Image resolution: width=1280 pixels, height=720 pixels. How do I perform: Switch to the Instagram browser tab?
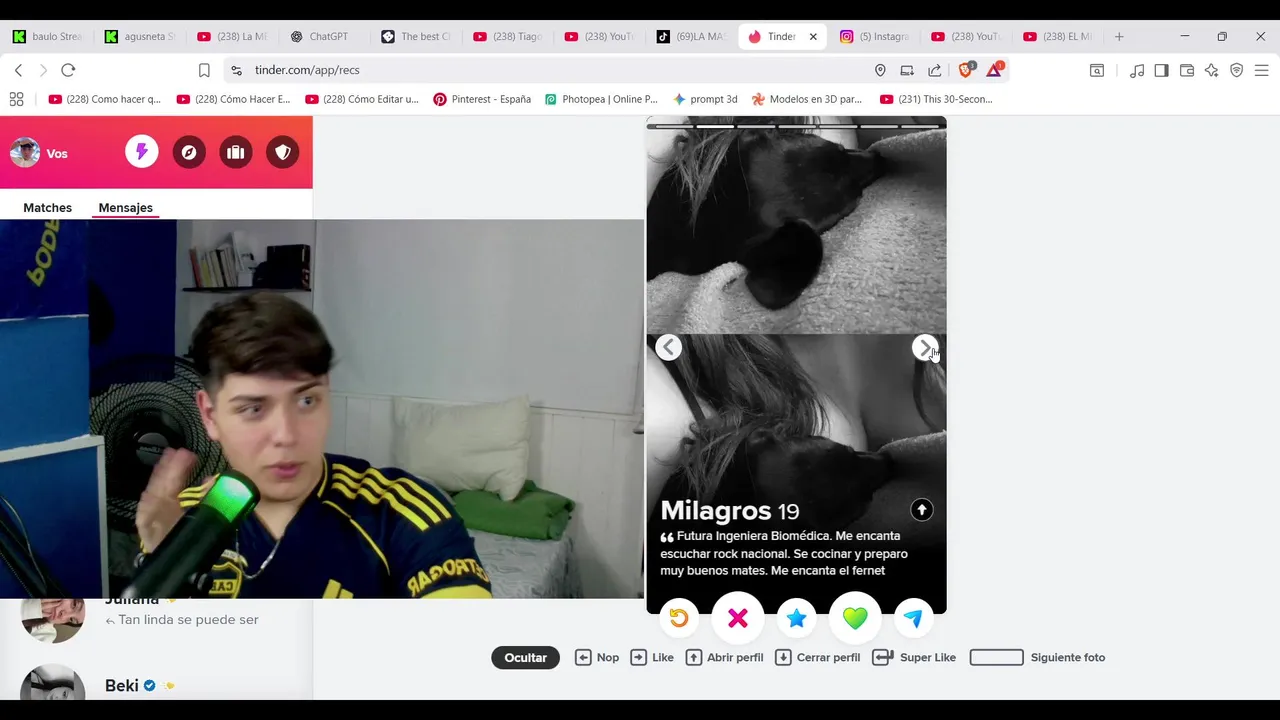pyautogui.click(x=876, y=36)
